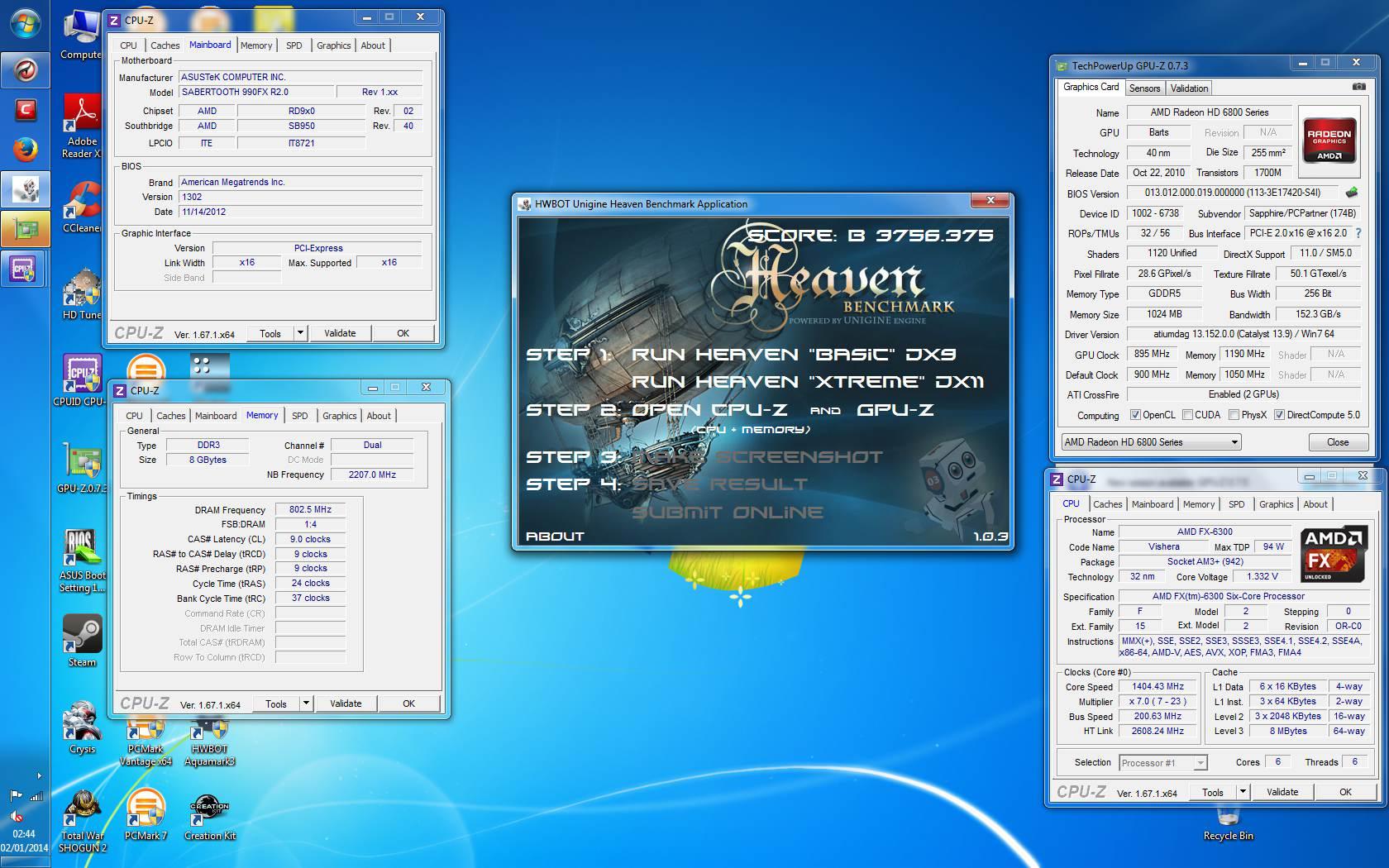
Task: Select the CPU-Z taskbar button
Action: tap(25, 269)
